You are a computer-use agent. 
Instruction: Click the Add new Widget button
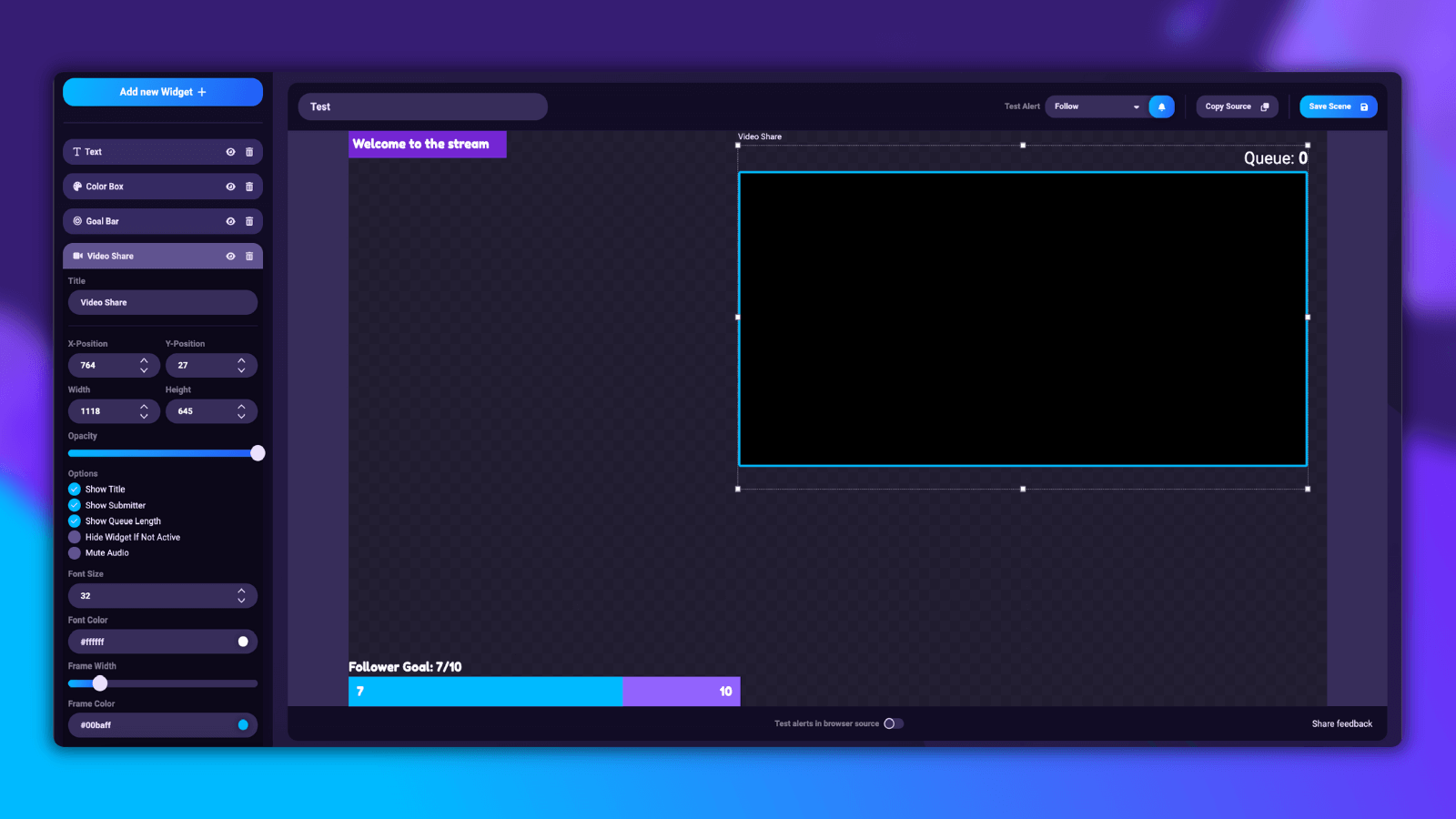coord(163,92)
